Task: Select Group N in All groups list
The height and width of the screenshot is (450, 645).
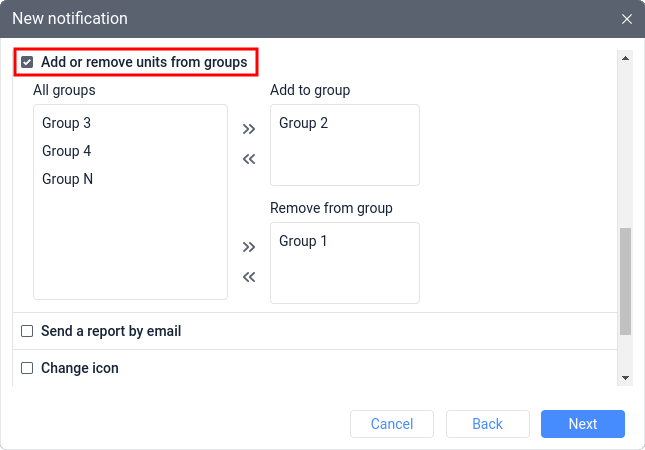Action: [68, 179]
